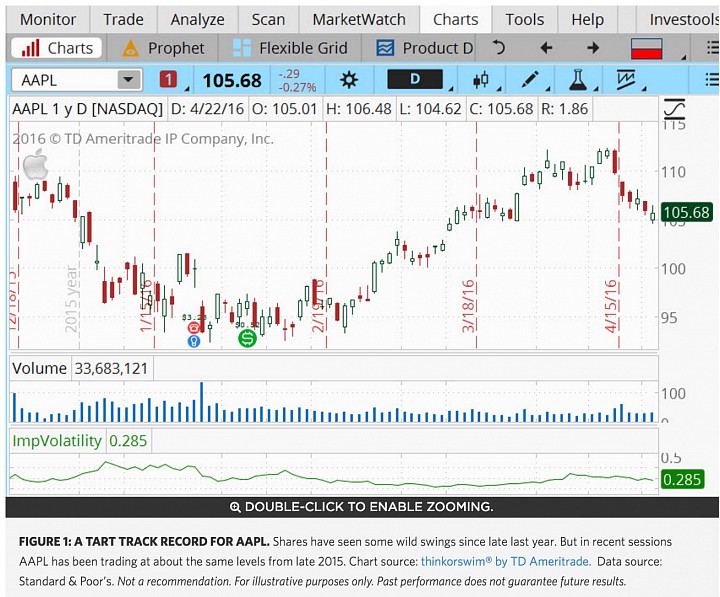Click the 3/18/16 expiration date line

[477, 235]
